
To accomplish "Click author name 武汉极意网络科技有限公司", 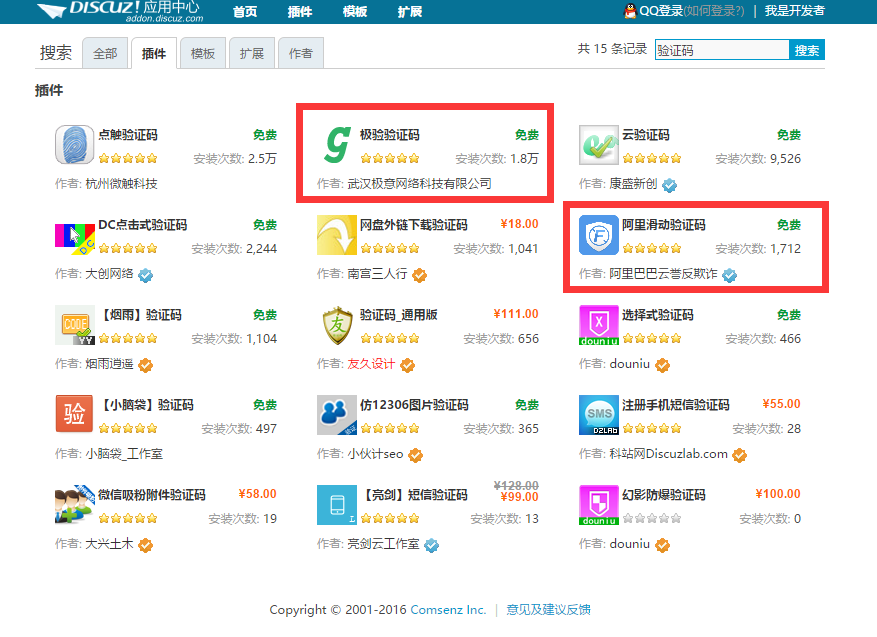I will pyautogui.click(x=419, y=184).
